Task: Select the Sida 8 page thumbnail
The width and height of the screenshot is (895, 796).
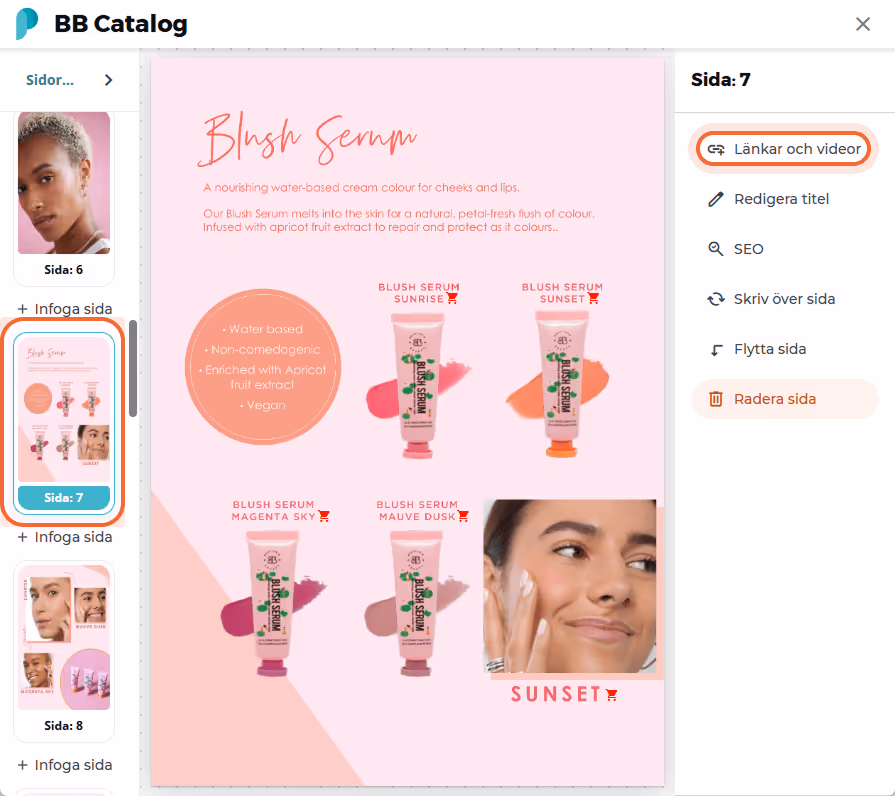Action: point(64,651)
